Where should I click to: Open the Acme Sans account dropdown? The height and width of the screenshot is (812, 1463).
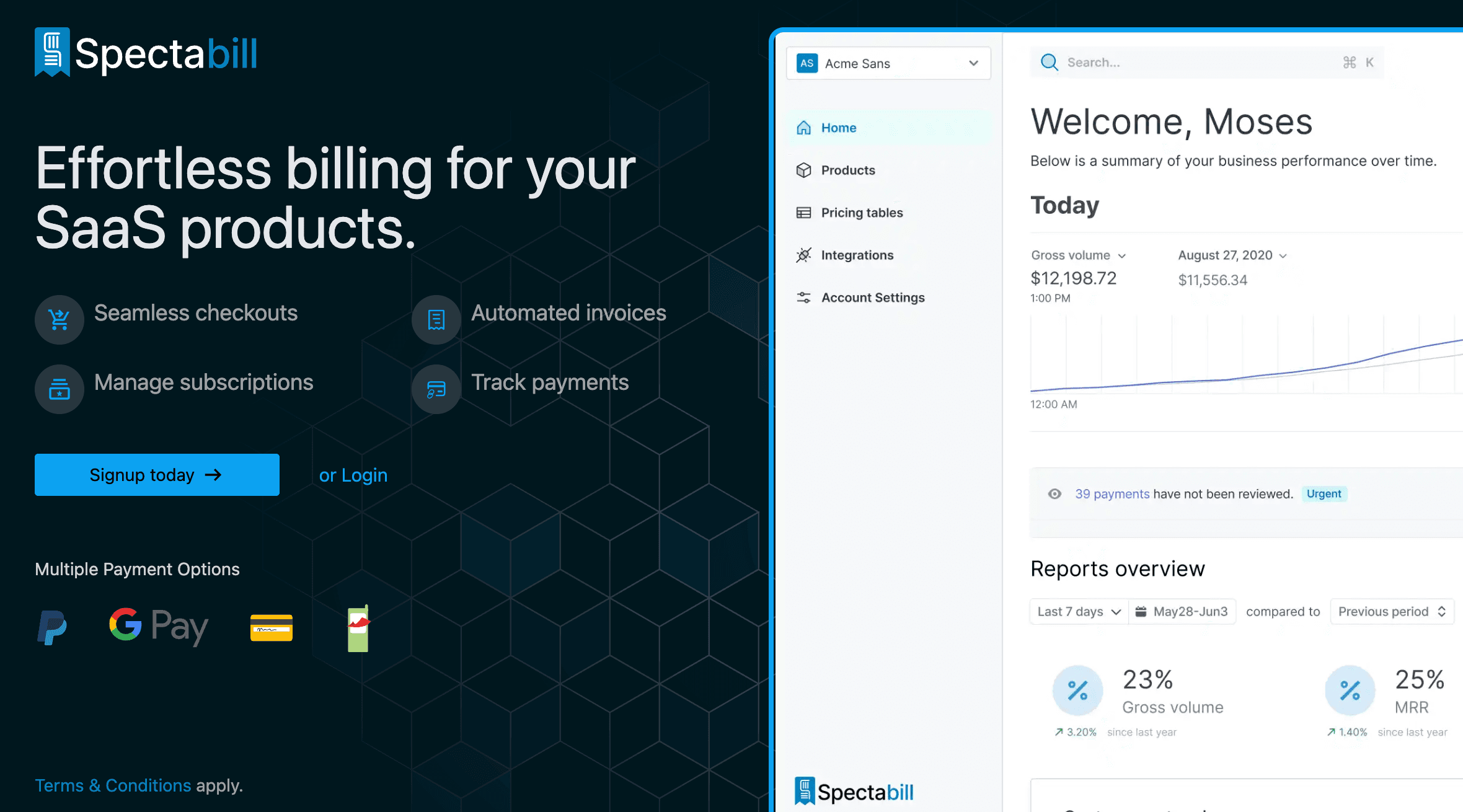pyautogui.click(x=888, y=63)
